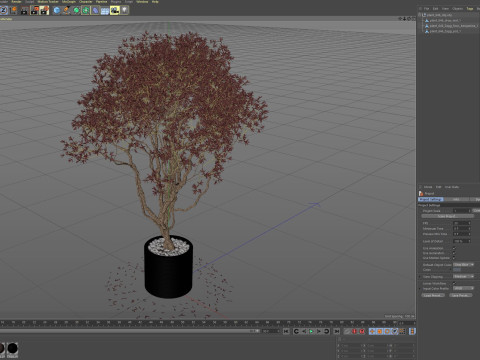This screenshot has height=360, width=480.
Task: Toggle rotation keying orange icon
Action: pos(387,331)
